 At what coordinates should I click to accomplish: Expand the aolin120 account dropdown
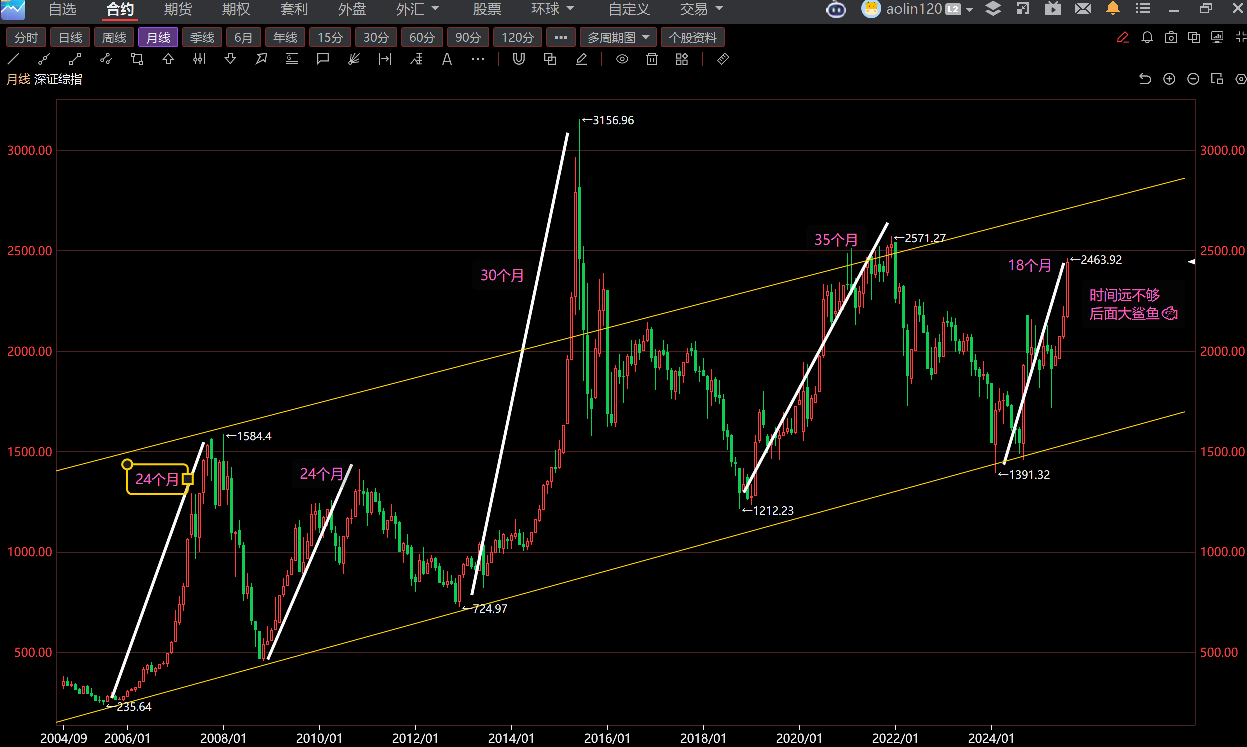(x=969, y=10)
